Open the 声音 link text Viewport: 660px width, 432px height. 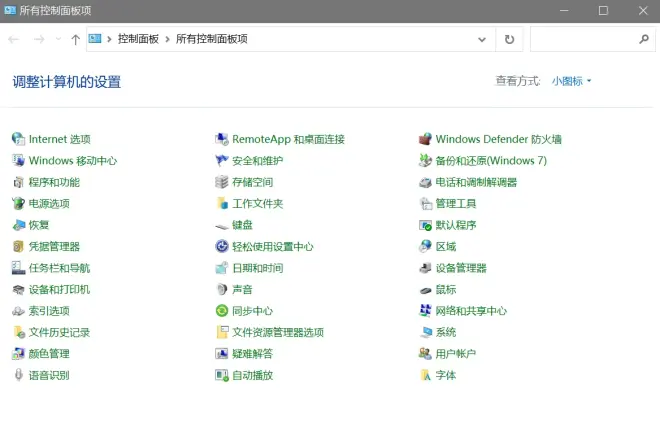pyautogui.click(x=242, y=289)
